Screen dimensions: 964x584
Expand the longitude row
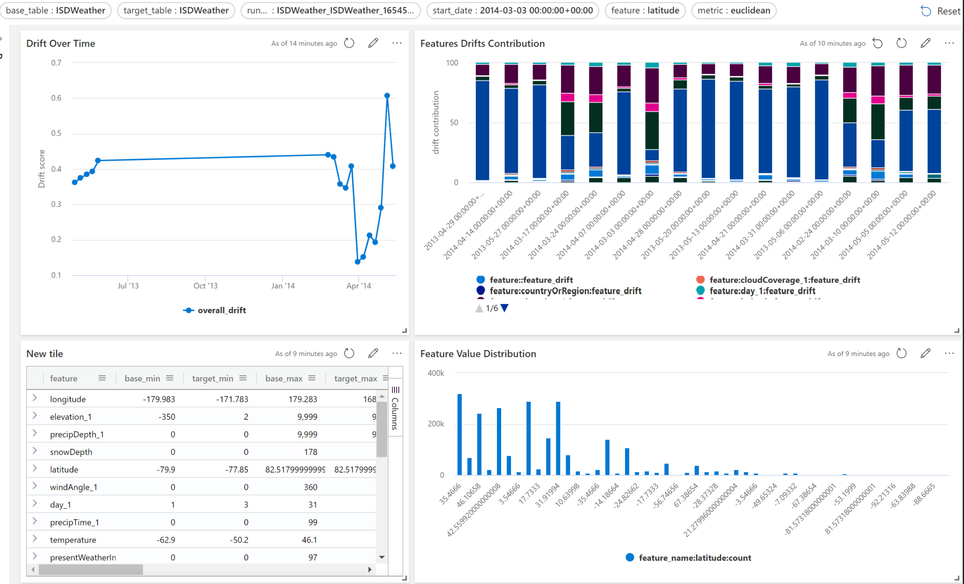click(35, 398)
